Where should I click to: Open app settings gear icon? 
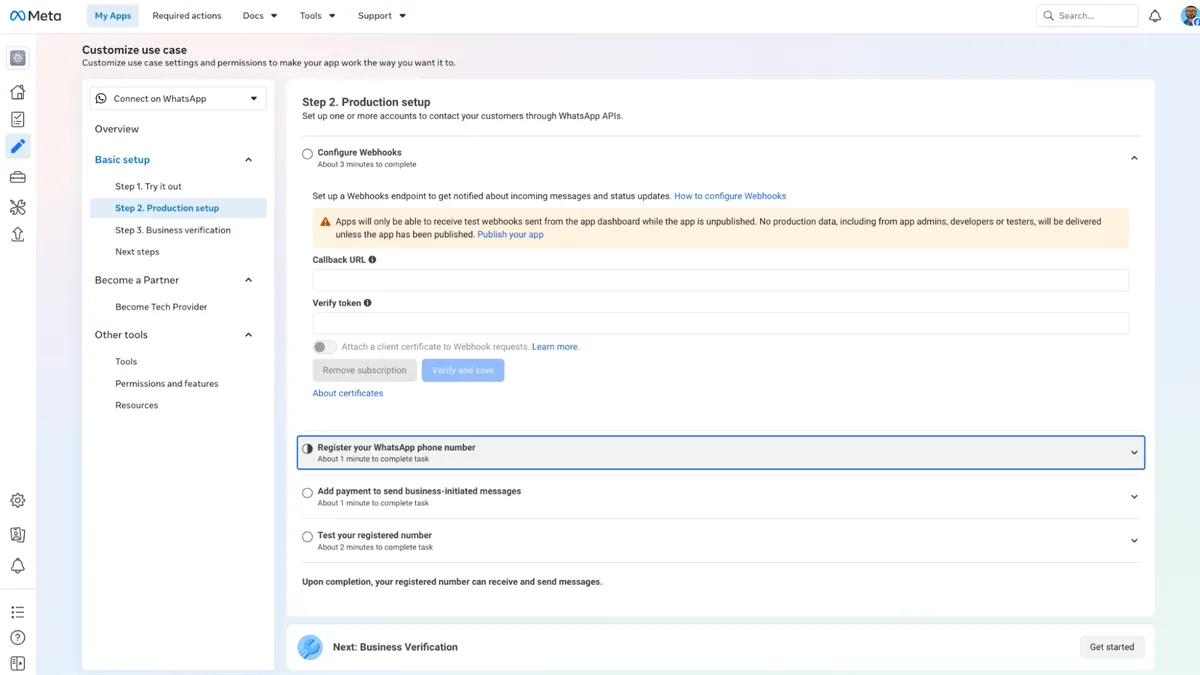[18, 501]
